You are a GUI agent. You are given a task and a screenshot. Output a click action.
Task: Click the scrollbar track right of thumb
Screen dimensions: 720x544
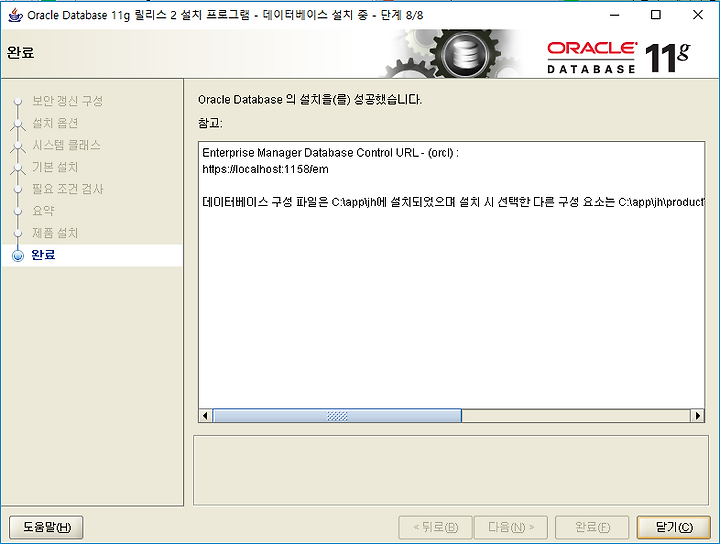[576, 416]
